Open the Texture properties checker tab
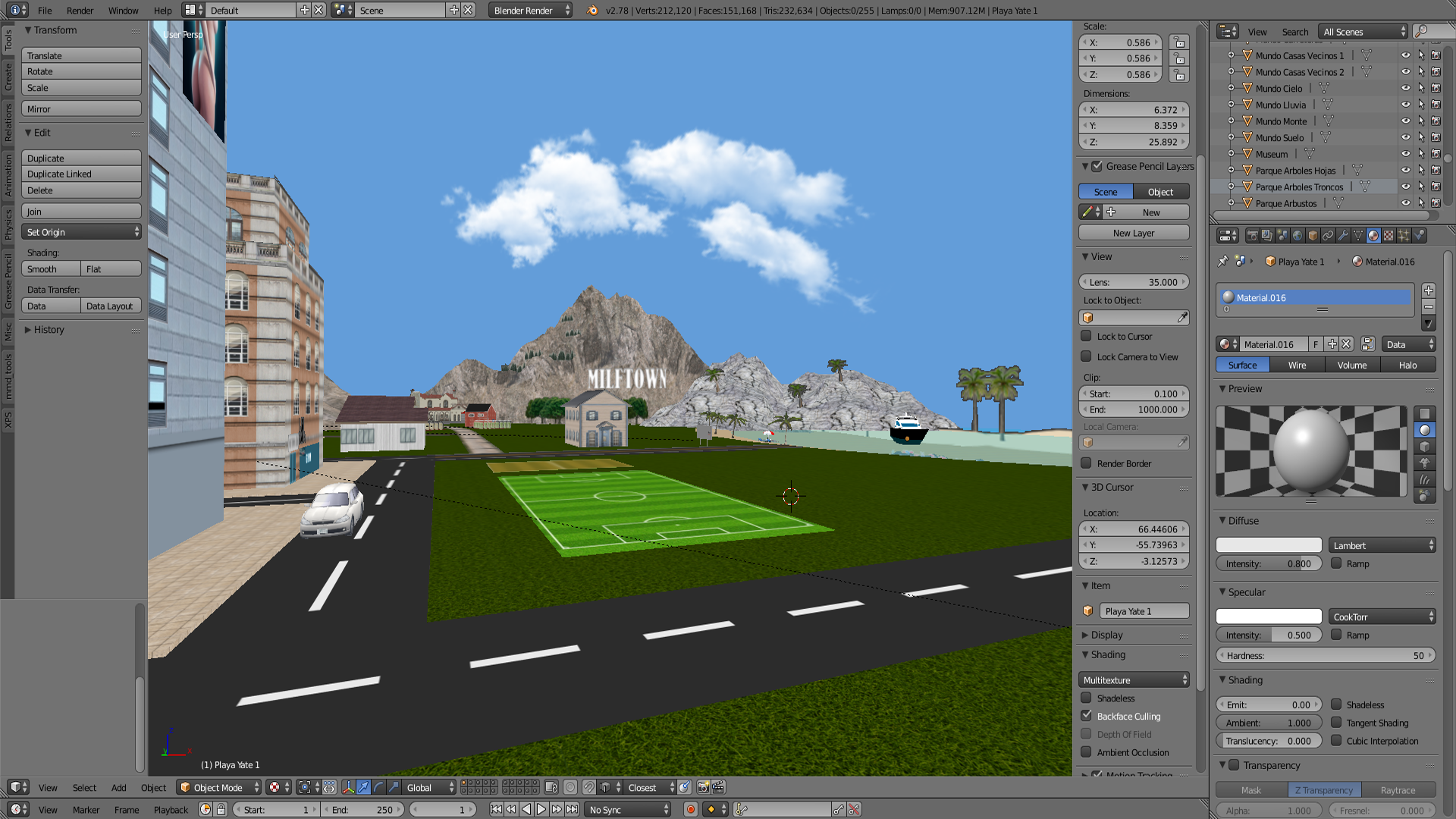 pyautogui.click(x=1389, y=236)
